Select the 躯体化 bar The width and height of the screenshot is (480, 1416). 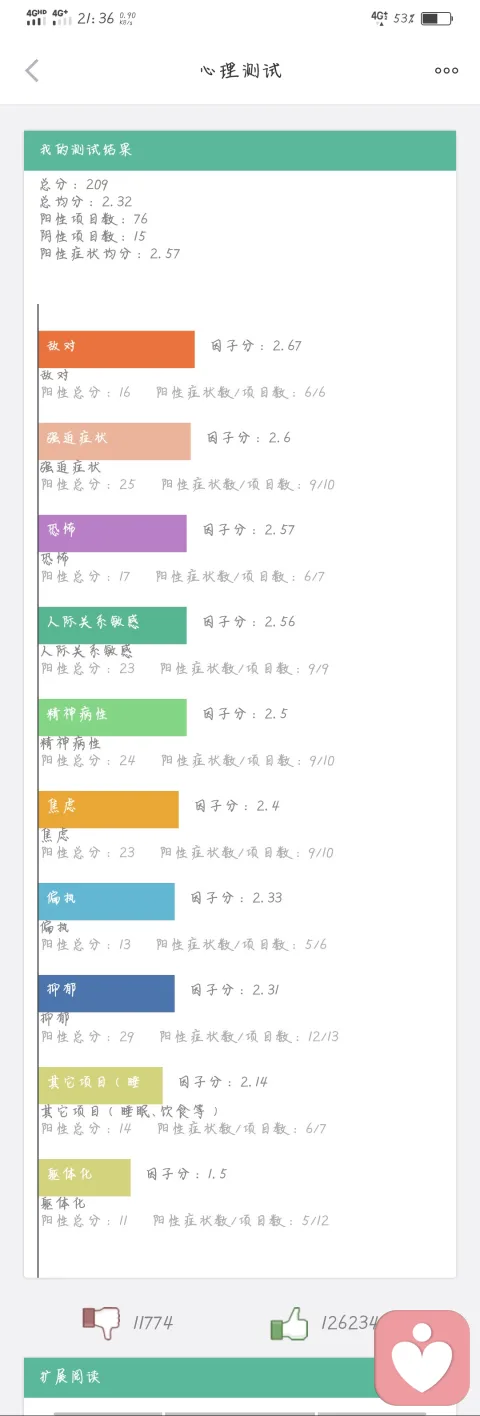(x=84, y=1177)
